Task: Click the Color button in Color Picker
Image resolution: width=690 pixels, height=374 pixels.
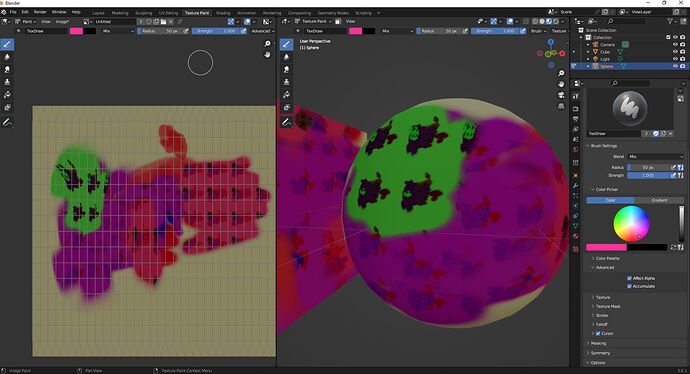Action: click(610, 200)
